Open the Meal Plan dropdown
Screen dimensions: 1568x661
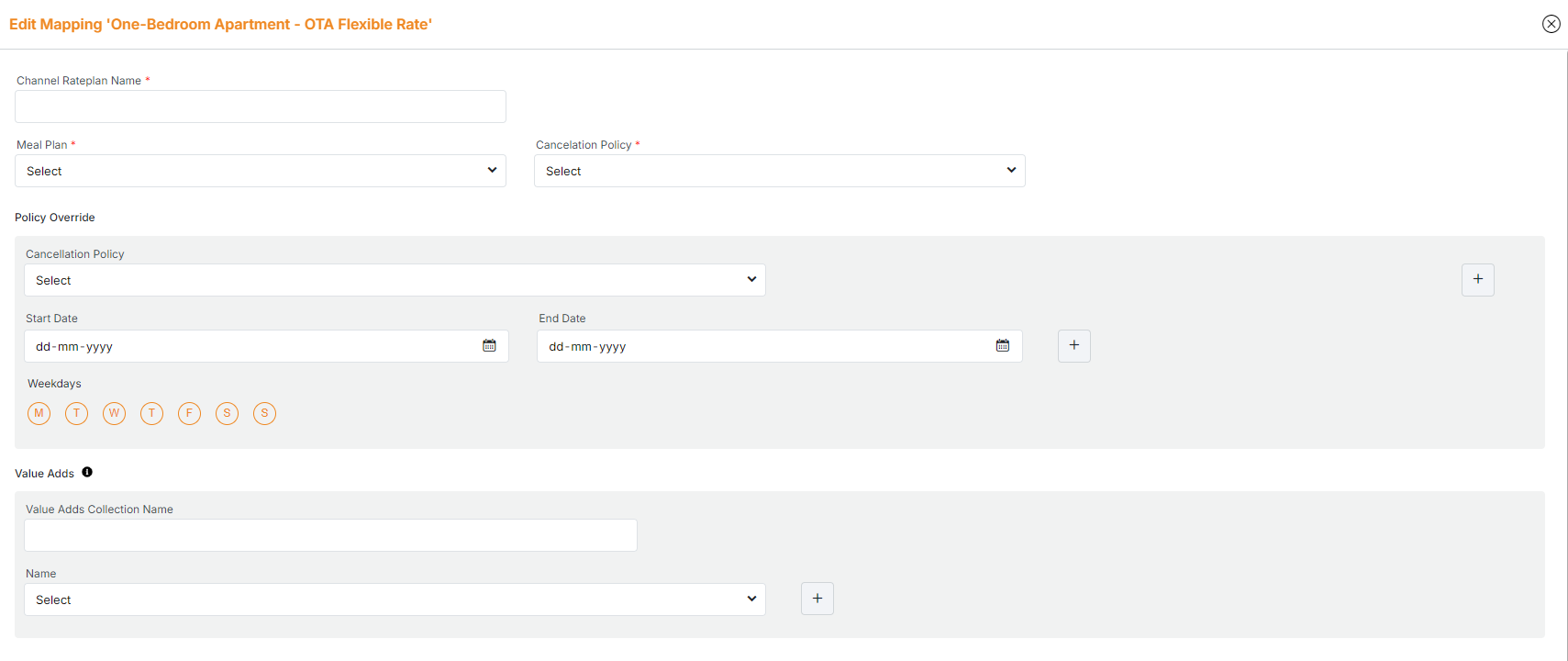click(261, 171)
